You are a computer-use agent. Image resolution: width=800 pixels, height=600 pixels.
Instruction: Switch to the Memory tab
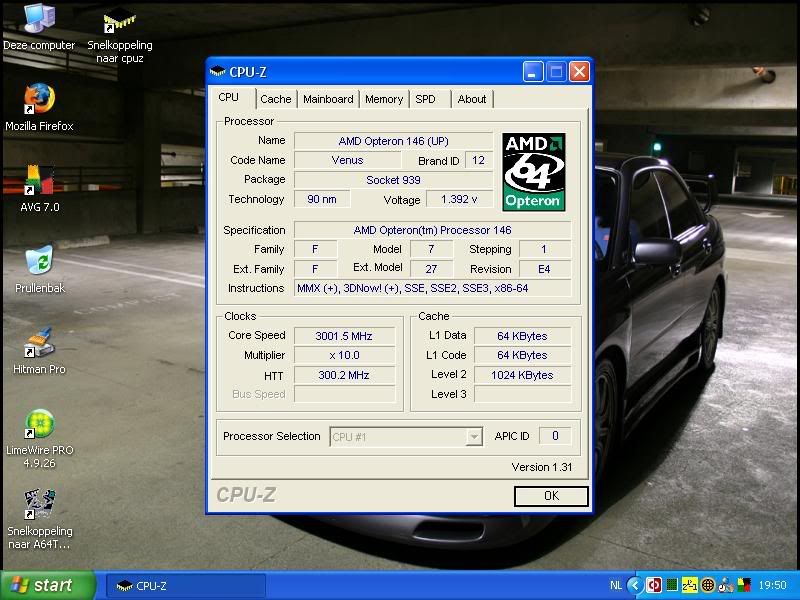(384, 99)
